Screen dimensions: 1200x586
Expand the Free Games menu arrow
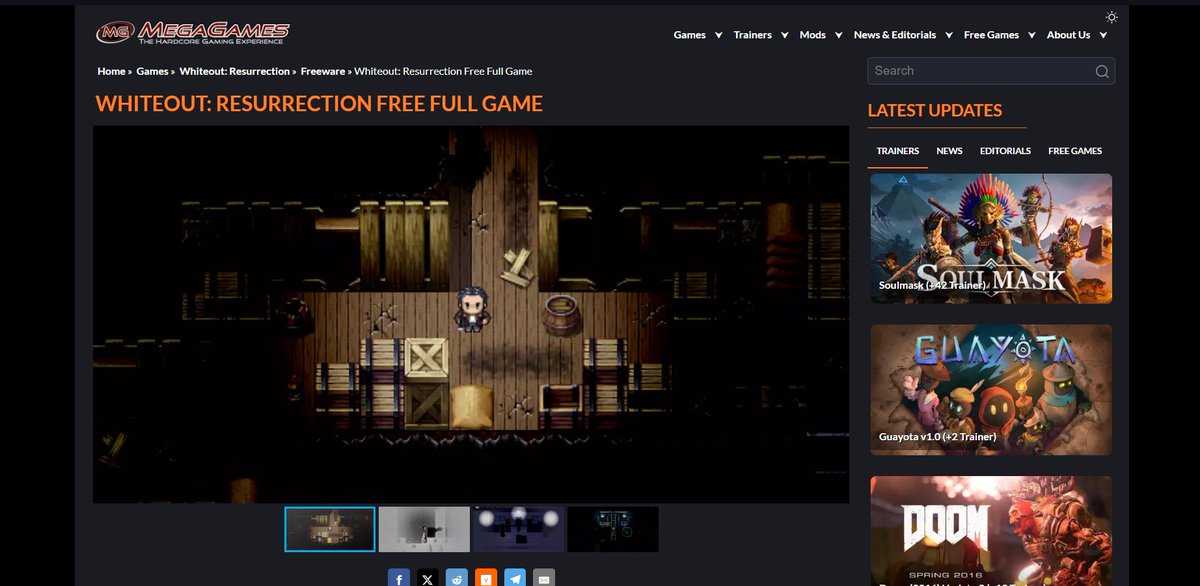click(1031, 35)
